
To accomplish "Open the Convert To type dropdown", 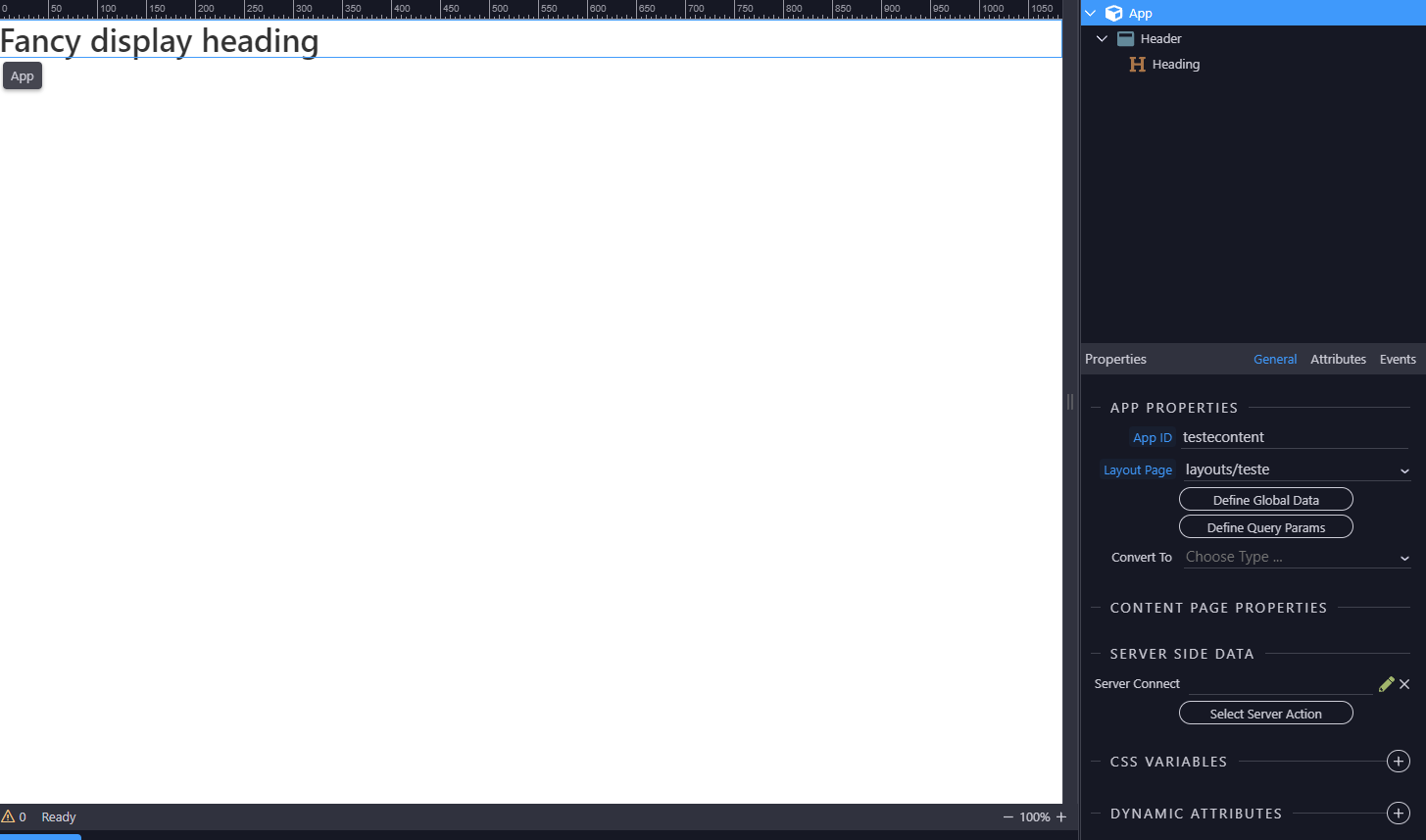I will tap(1403, 557).
